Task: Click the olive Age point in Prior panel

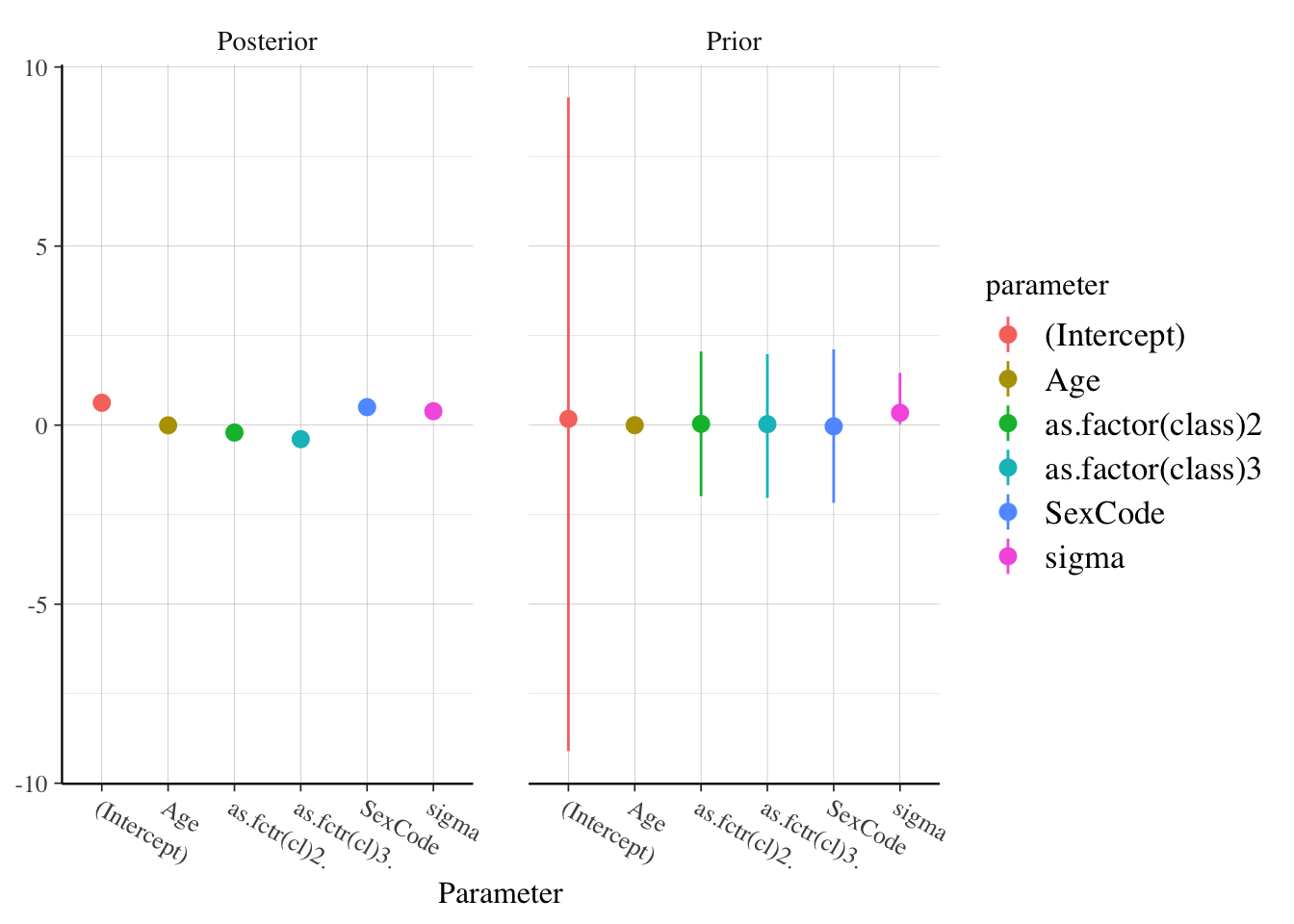Action: (634, 424)
